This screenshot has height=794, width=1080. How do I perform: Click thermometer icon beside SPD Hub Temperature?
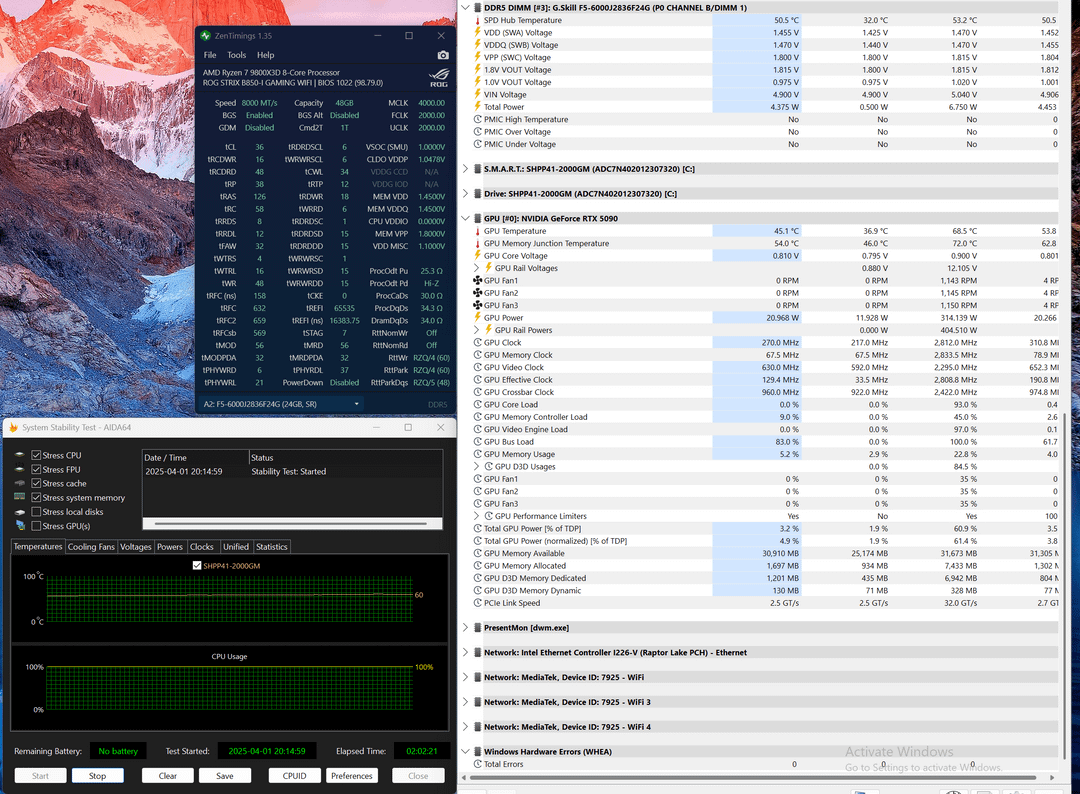coord(477,21)
